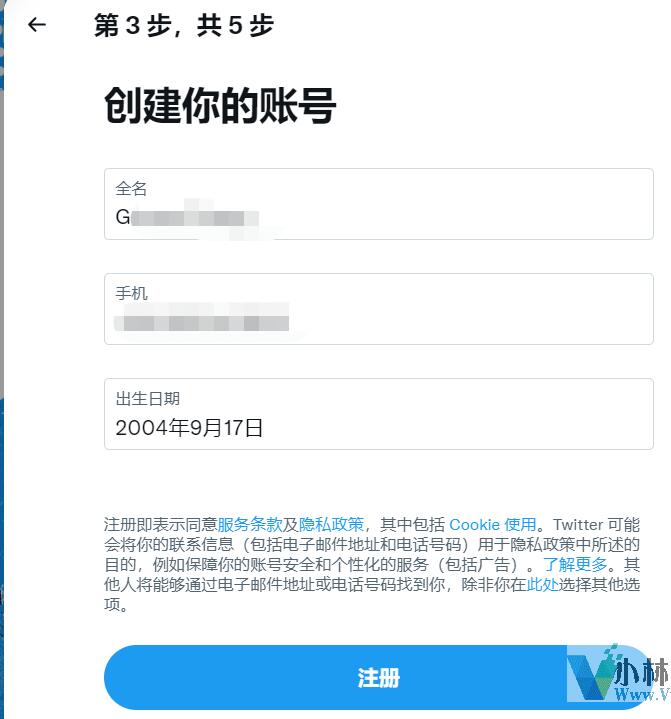Click the 2004年9月17日 date value
Screen dimensions: 671x719
pyautogui.click(x=189, y=428)
